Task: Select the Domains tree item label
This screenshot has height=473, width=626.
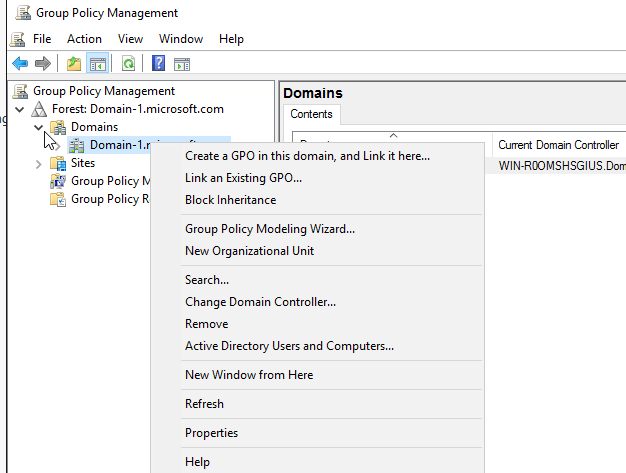Action: coord(95,127)
